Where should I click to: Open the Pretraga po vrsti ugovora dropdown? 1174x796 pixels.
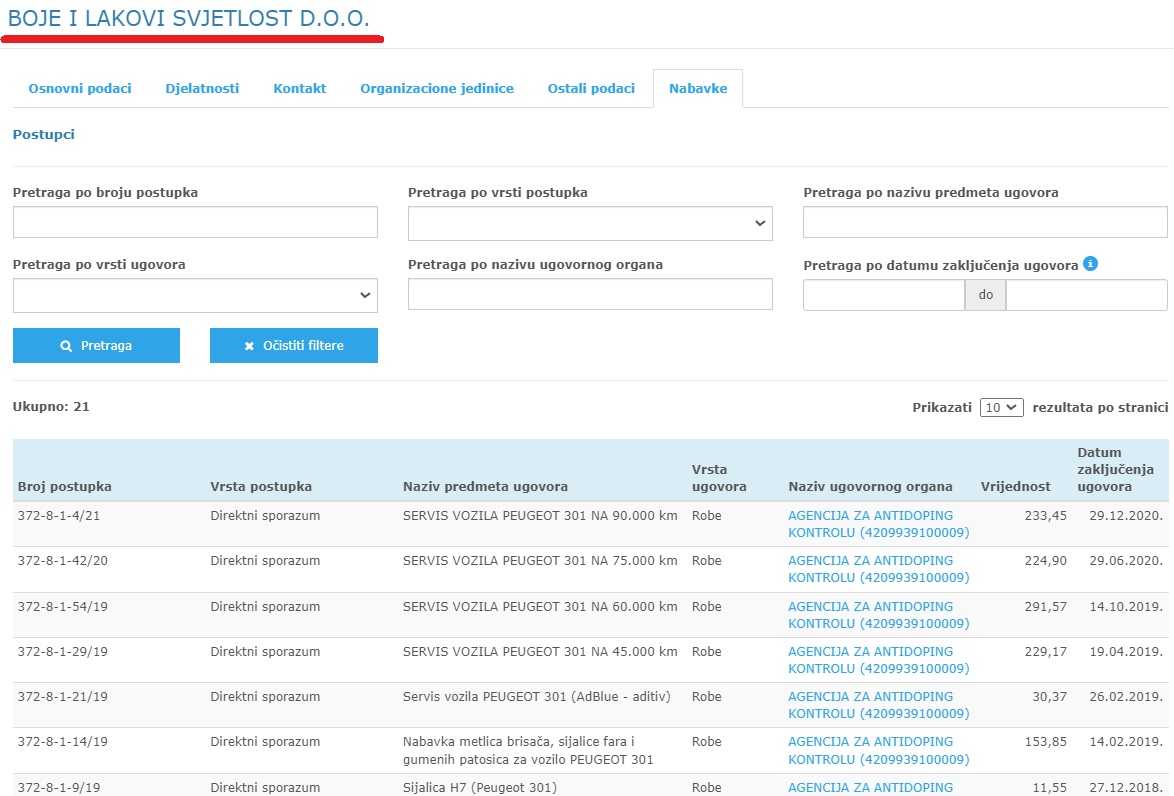tap(195, 295)
